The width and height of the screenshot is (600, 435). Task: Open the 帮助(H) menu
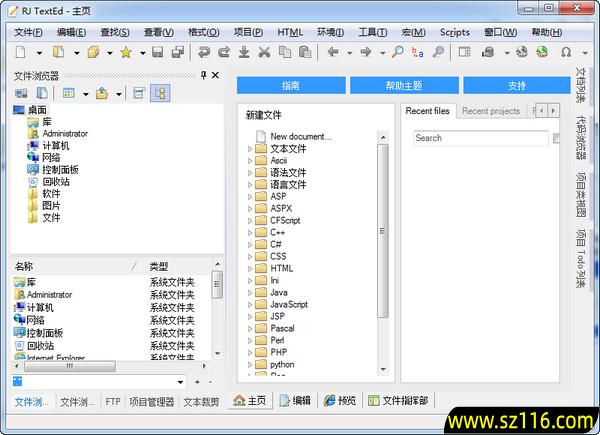click(x=547, y=33)
